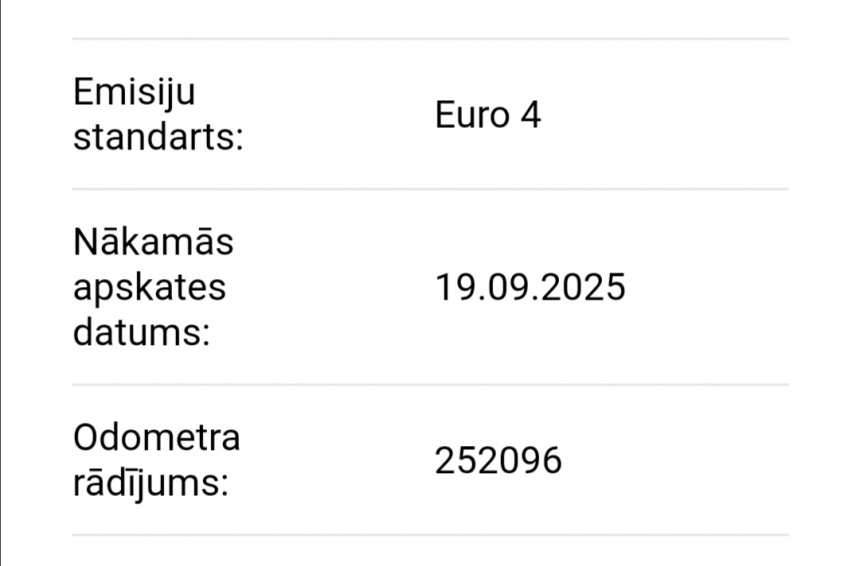Click the word Odometra
The height and width of the screenshot is (566, 860).
point(156,437)
